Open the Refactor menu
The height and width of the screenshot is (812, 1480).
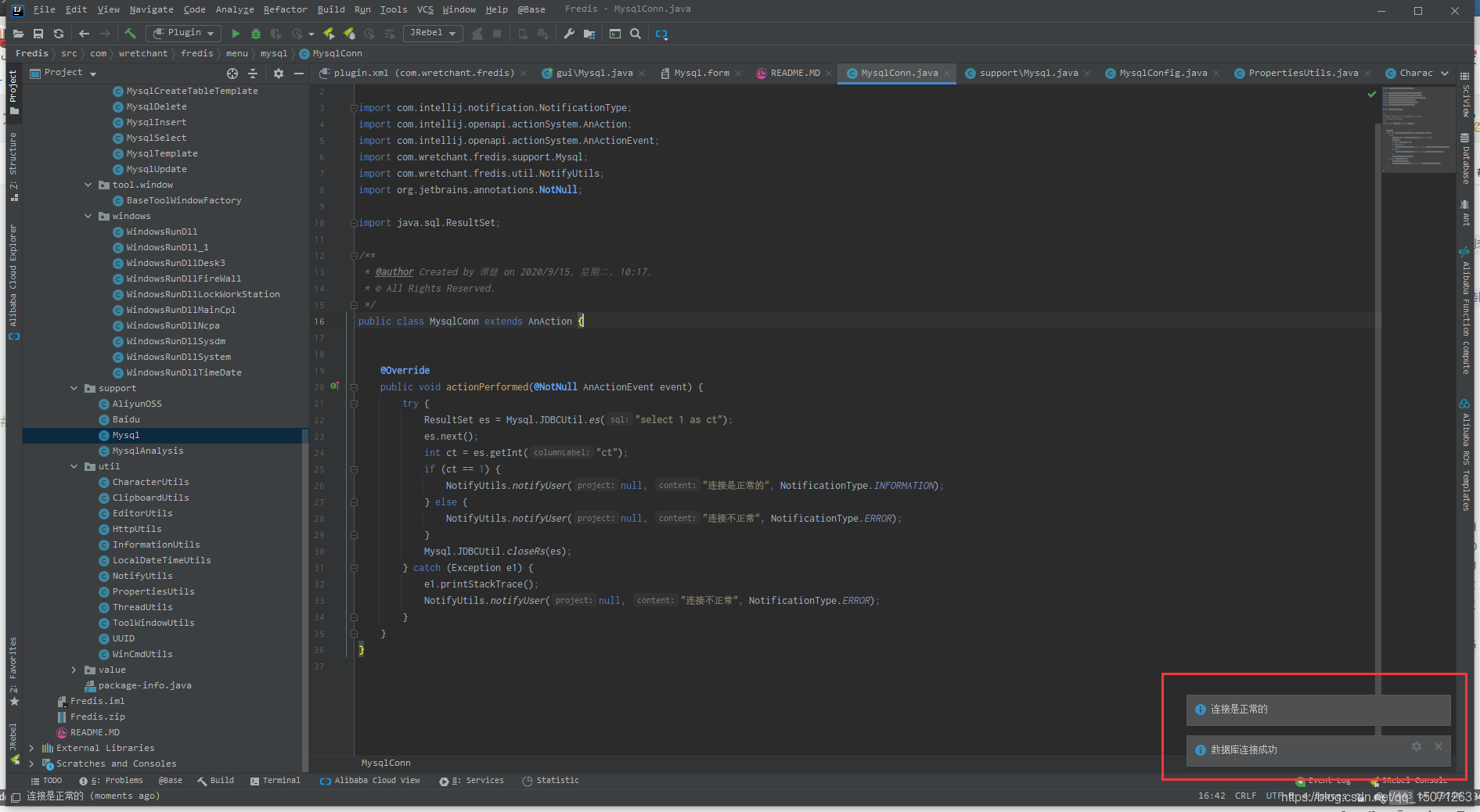click(x=285, y=9)
